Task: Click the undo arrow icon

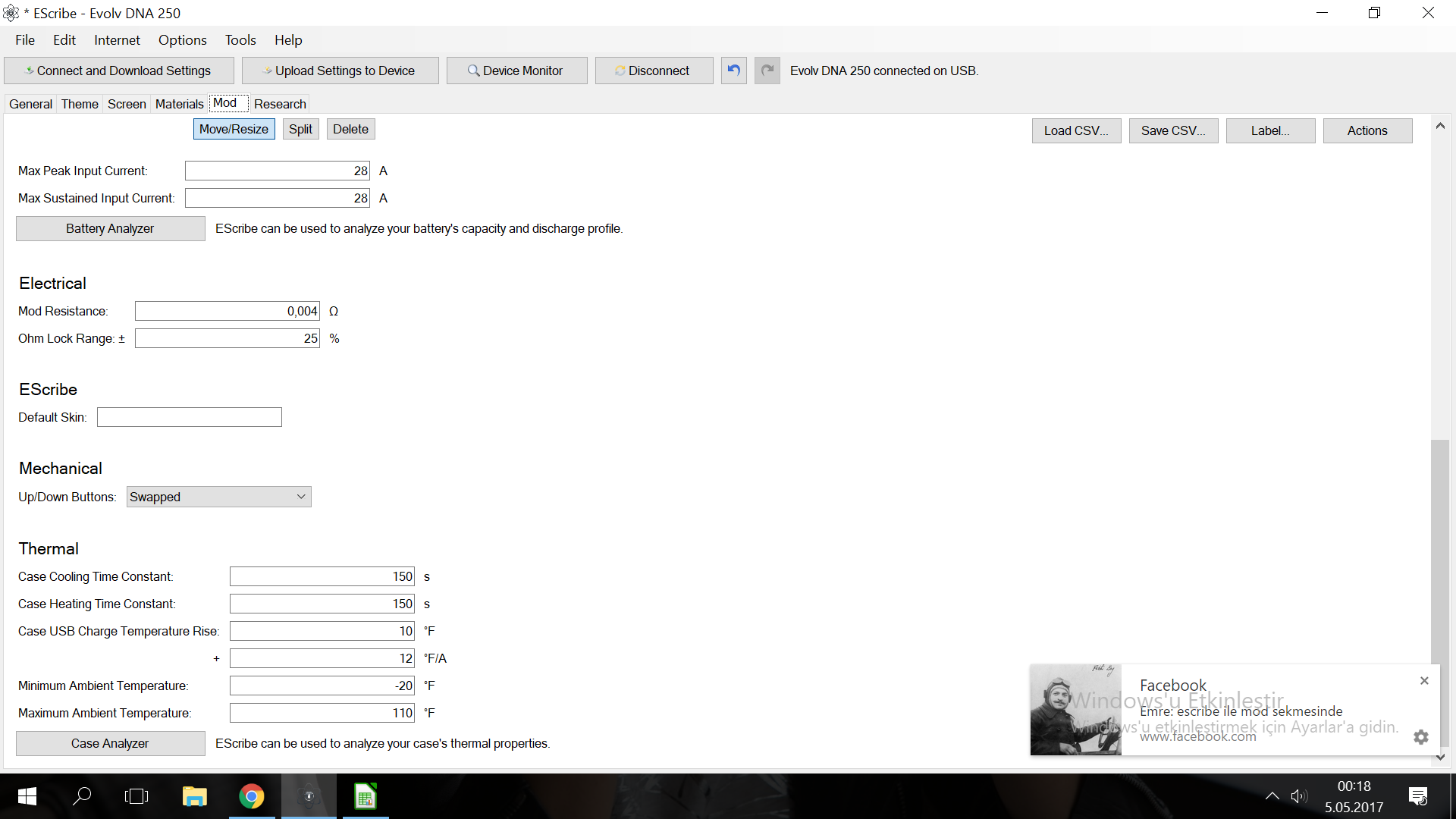Action: pos(733,71)
